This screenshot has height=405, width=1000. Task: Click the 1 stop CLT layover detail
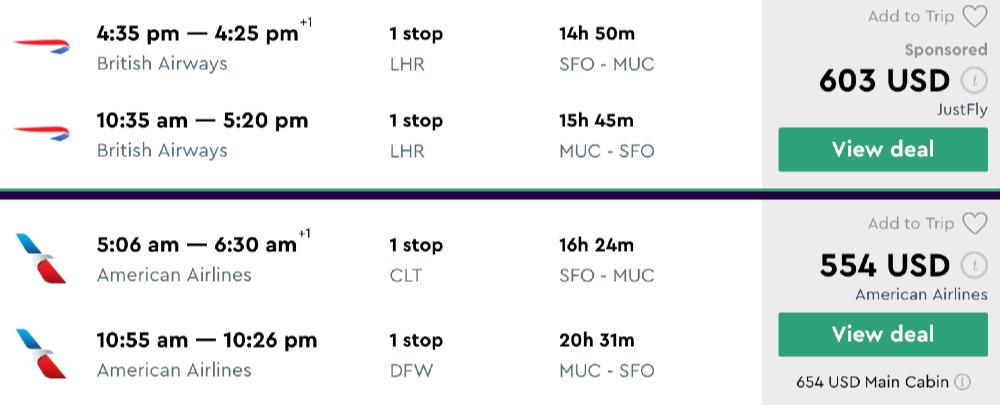[x=415, y=259]
